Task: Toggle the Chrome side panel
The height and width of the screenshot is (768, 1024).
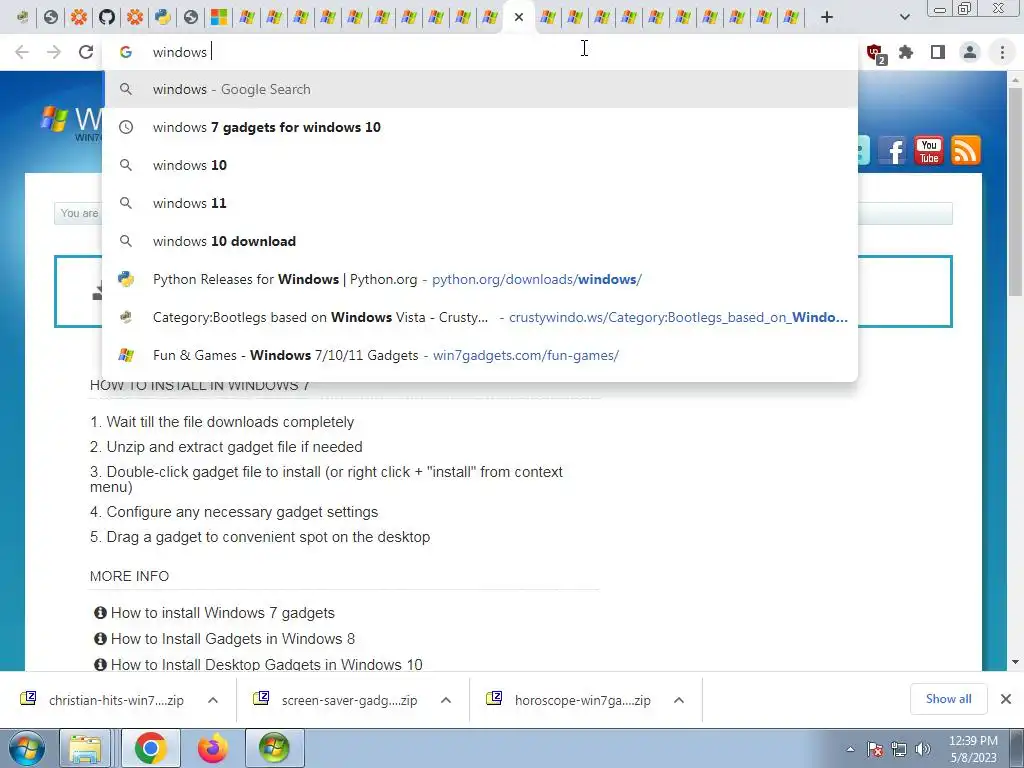Action: 938,52
